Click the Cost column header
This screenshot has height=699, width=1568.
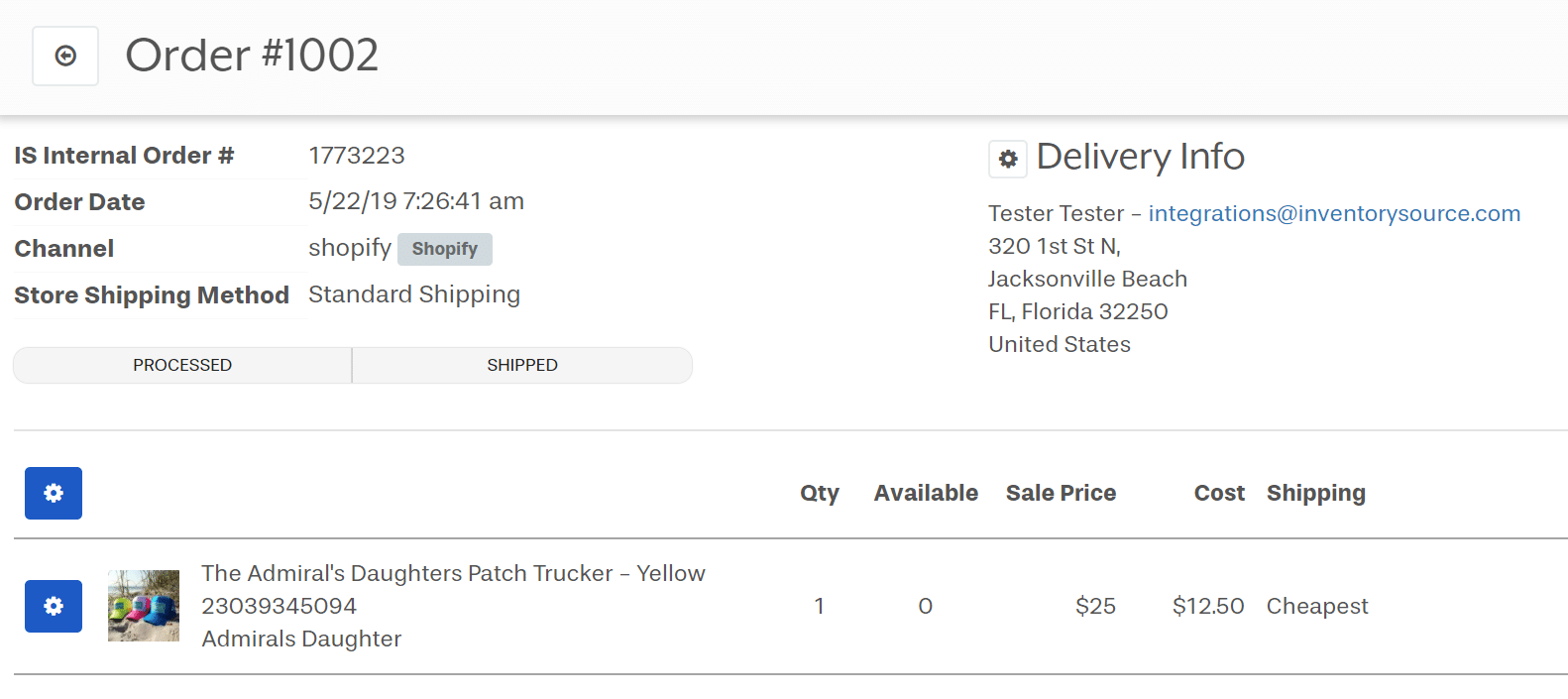(1218, 493)
